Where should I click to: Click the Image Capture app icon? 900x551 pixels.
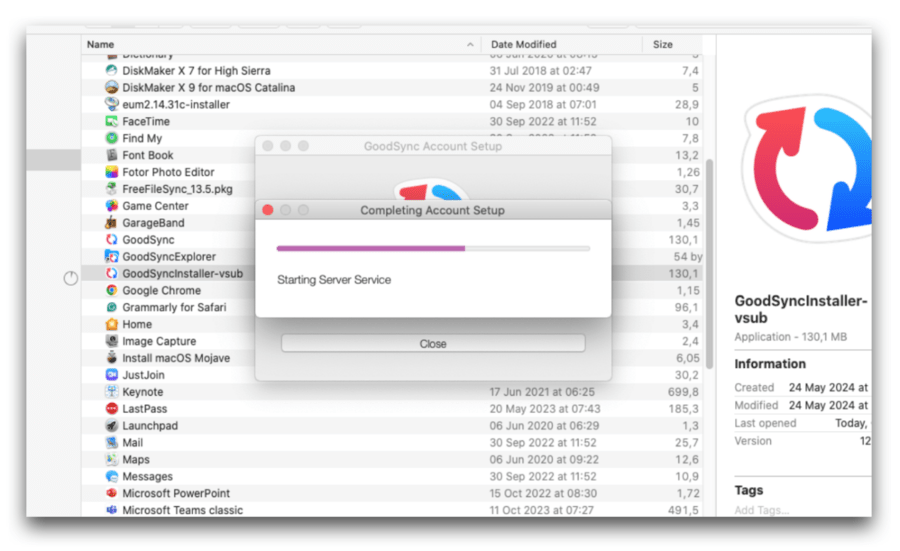[x=111, y=341]
